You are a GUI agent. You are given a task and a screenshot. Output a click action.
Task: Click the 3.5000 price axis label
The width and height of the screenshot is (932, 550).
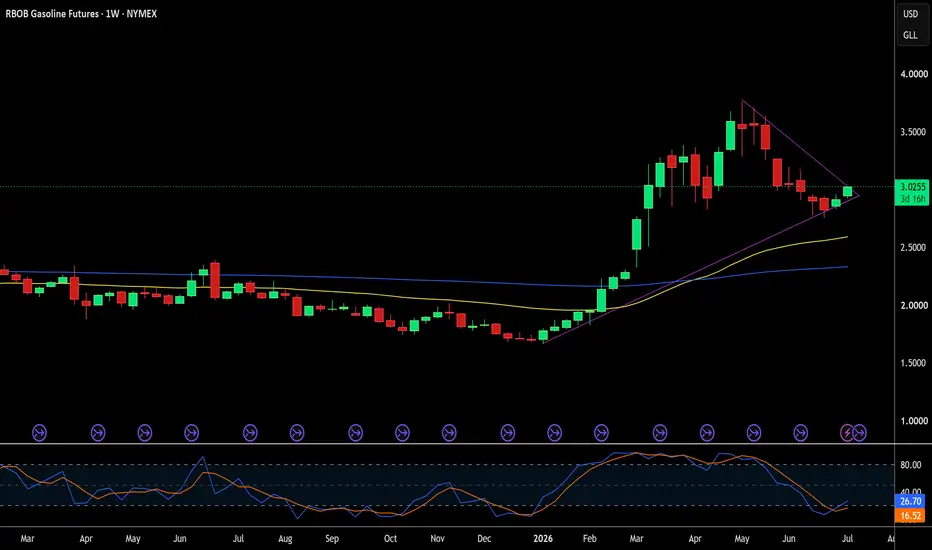tap(914, 132)
